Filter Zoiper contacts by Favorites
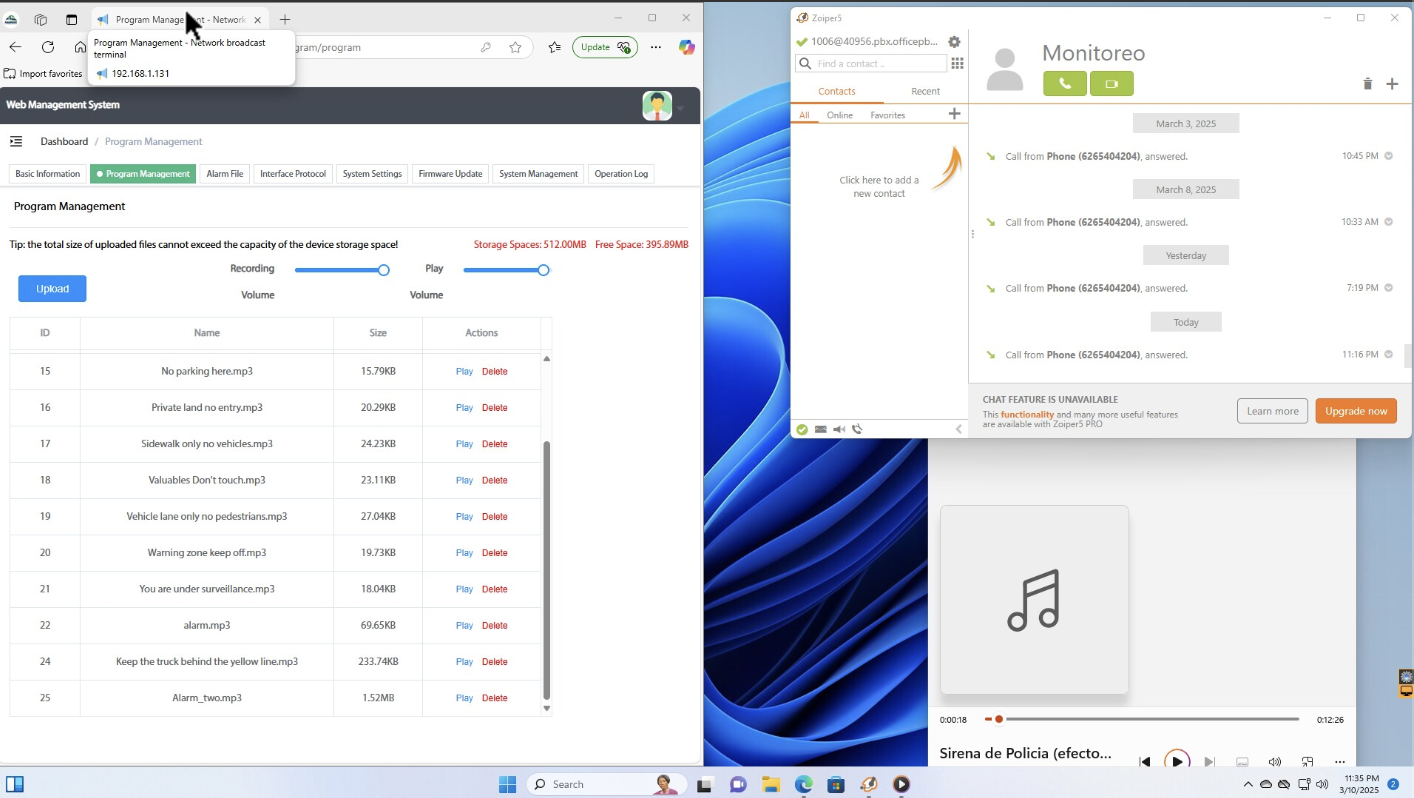The height and width of the screenshot is (798, 1414). click(x=887, y=115)
